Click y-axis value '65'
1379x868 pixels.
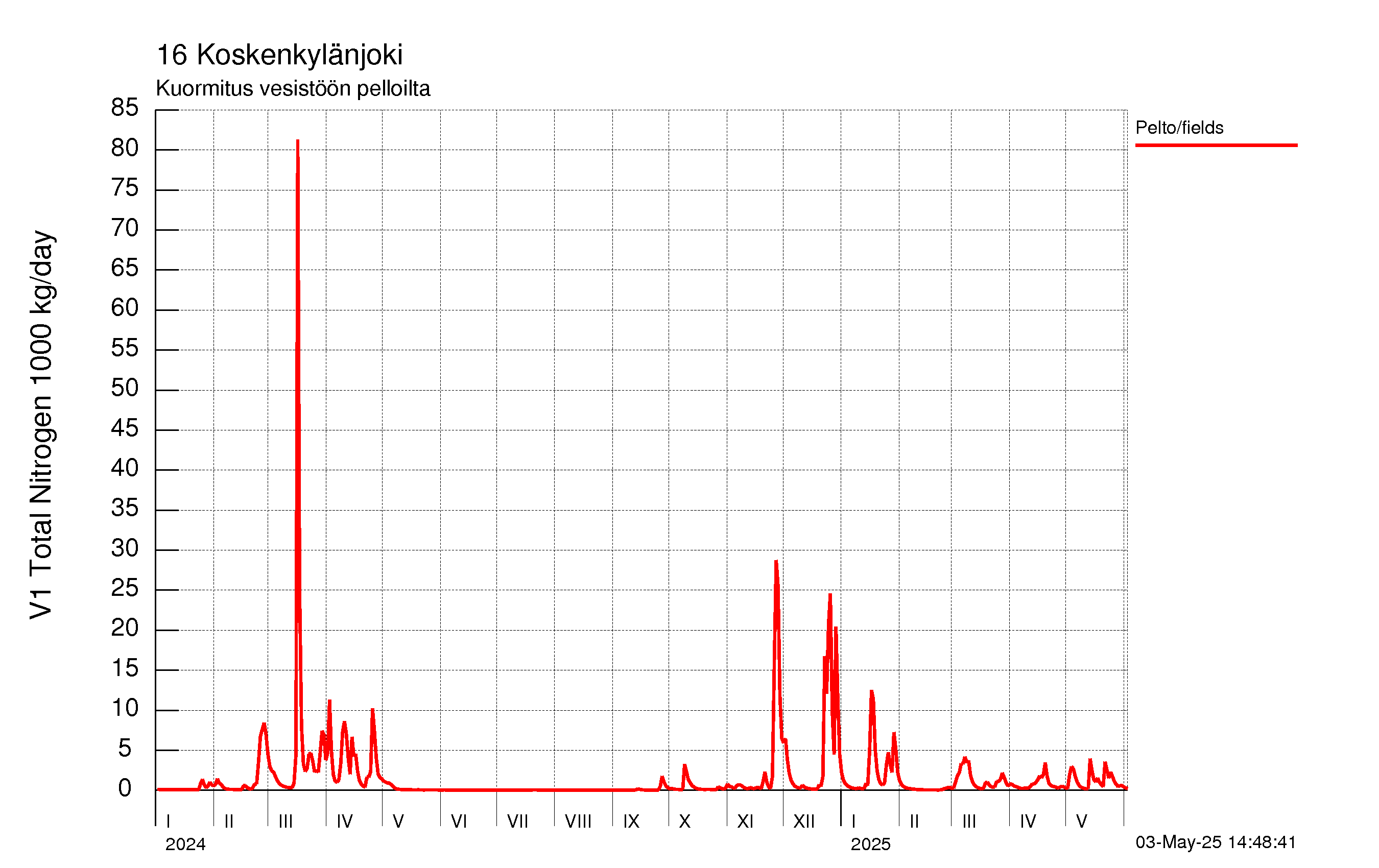(x=125, y=268)
